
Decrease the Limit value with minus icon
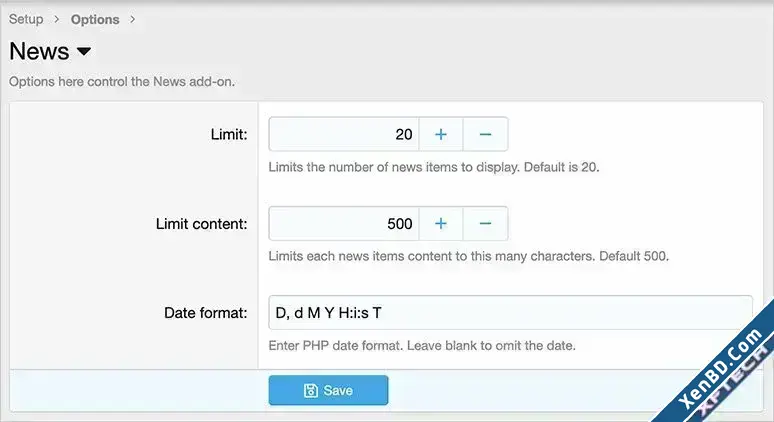[485, 134]
